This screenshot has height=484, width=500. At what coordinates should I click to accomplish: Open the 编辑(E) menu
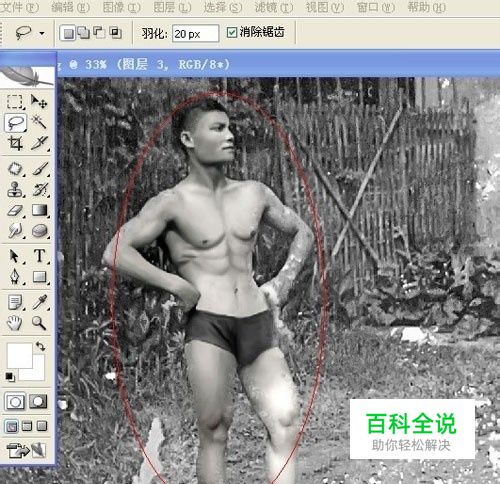pyautogui.click(x=70, y=7)
